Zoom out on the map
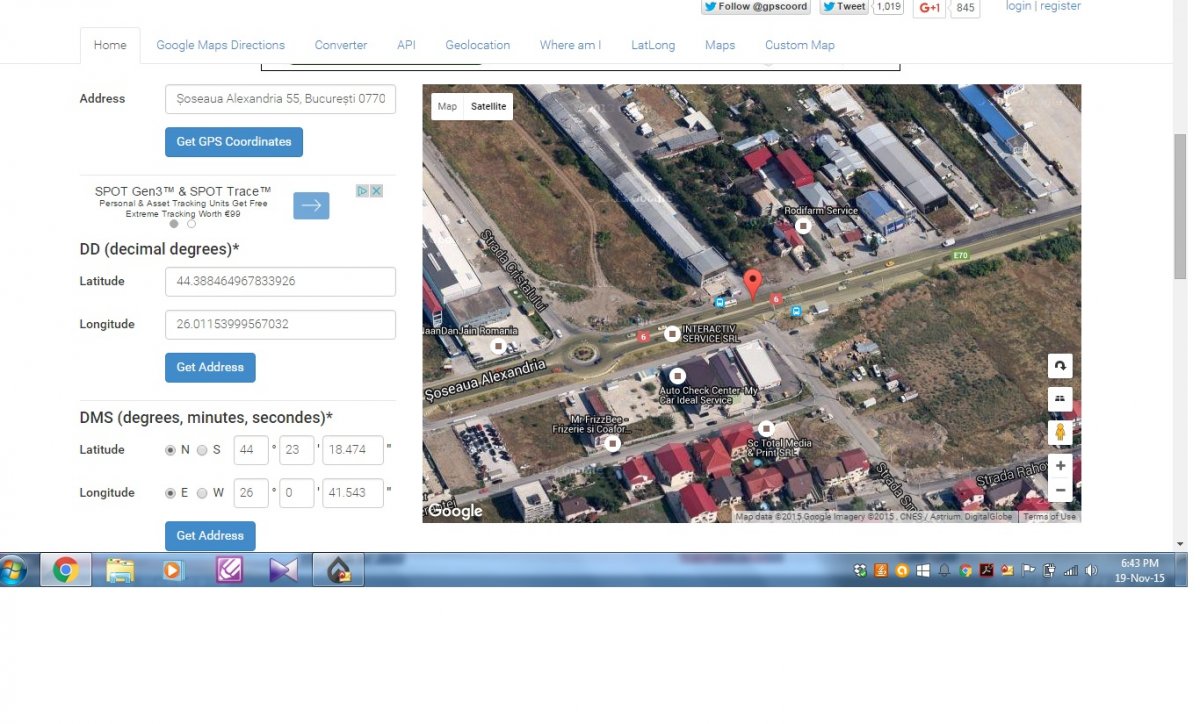This screenshot has height=724, width=1200. (x=1060, y=490)
